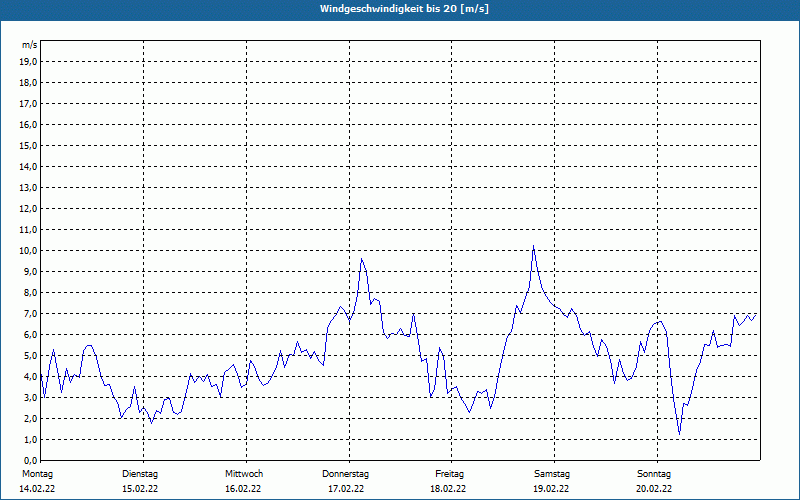Click the '17.02.22' date label
This screenshot has width=800, height=500.
346,489
